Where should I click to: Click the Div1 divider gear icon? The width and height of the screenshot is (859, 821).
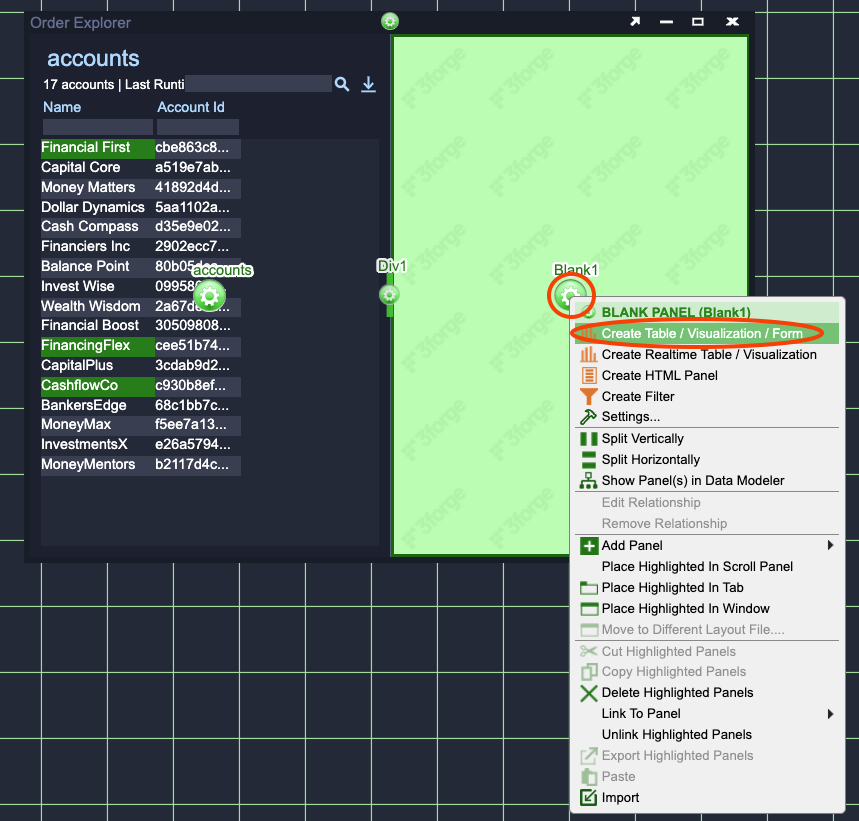389,295
